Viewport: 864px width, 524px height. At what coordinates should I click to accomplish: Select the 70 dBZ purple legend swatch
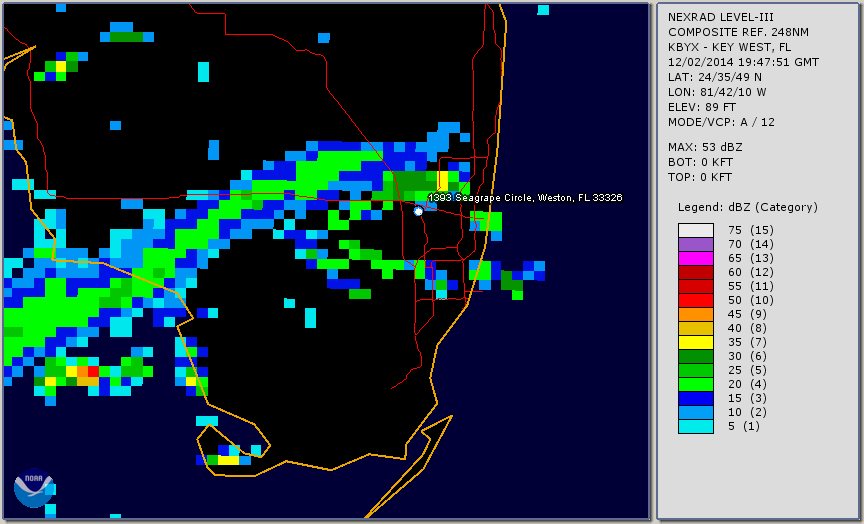pos(696,244)
